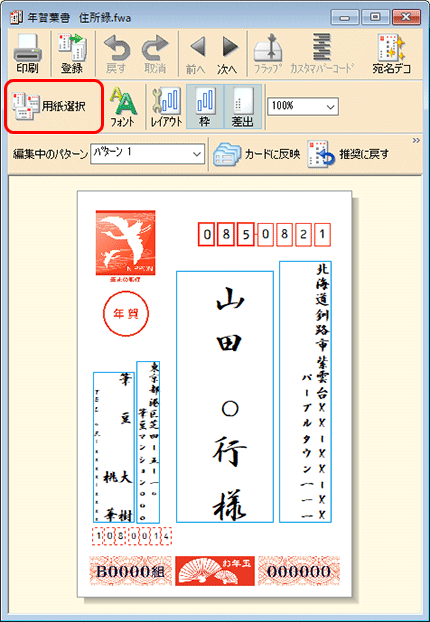Go to previous card with 前へ
Viewport: 430px width, 622px height.
[196, 55]
